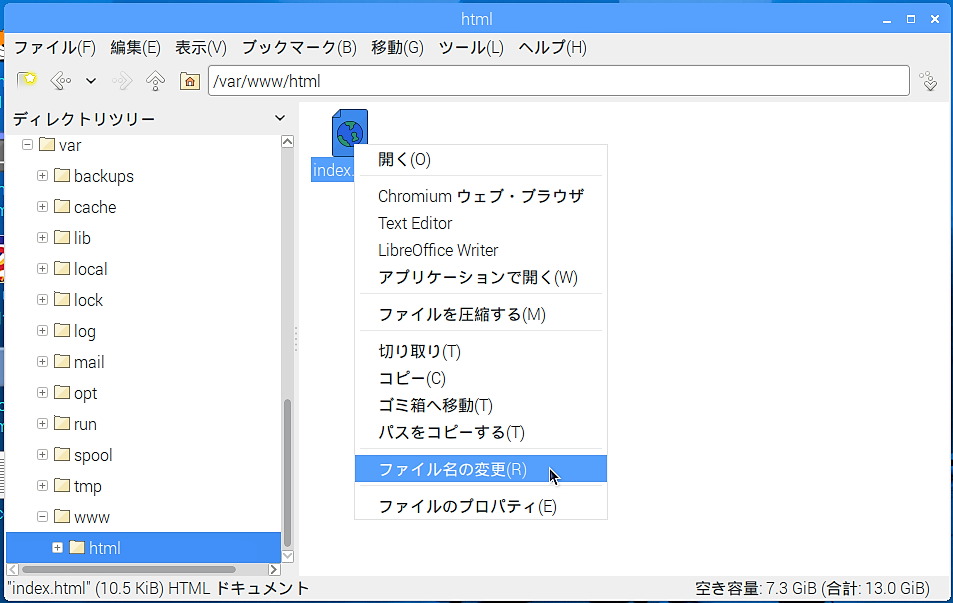Select the mail folder in tree
The image size is (953, 603).
pyautogui.click(x=79, y=362)
